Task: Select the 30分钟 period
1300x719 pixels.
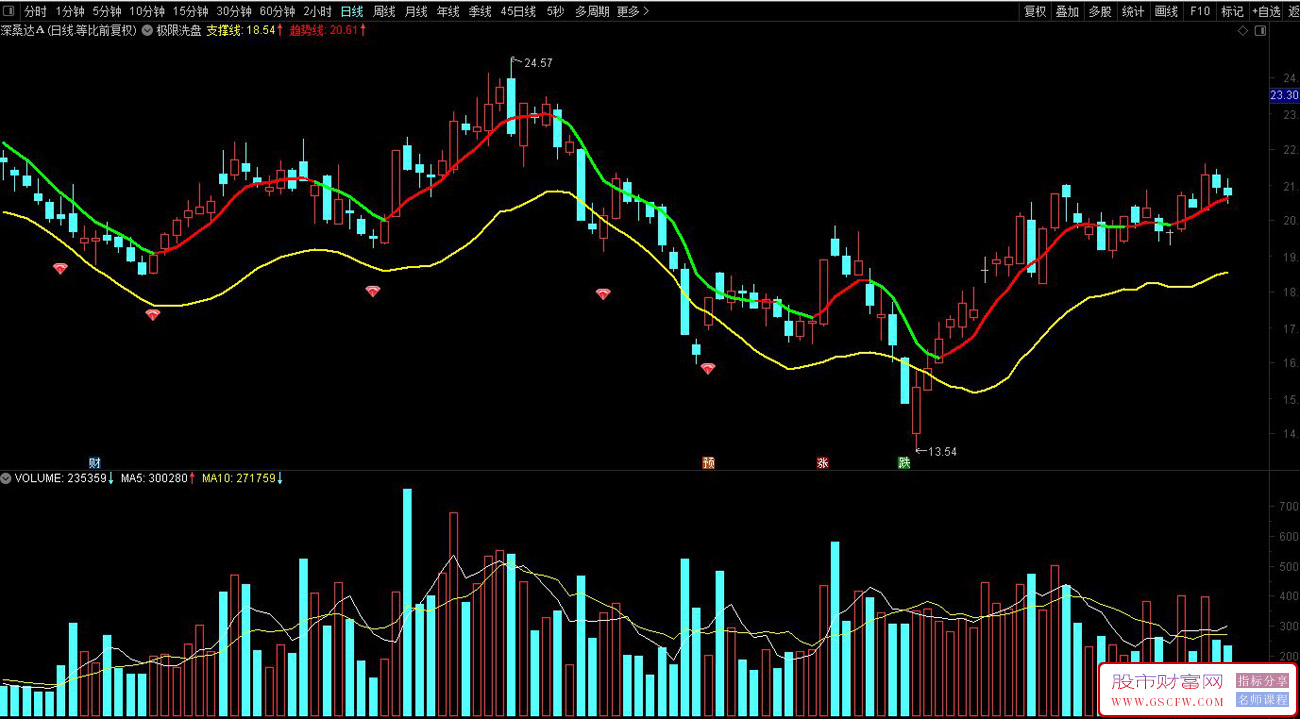Action: point(234,12)
